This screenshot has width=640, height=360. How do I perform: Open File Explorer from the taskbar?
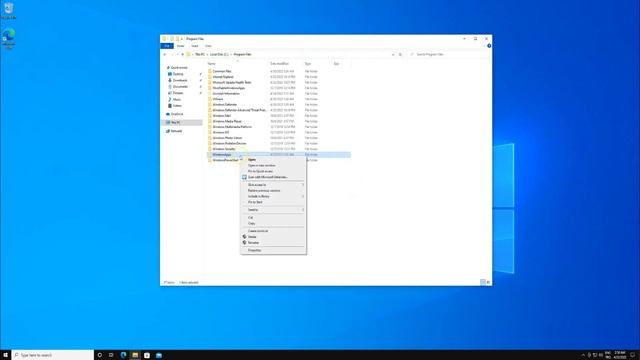[135, 355]
